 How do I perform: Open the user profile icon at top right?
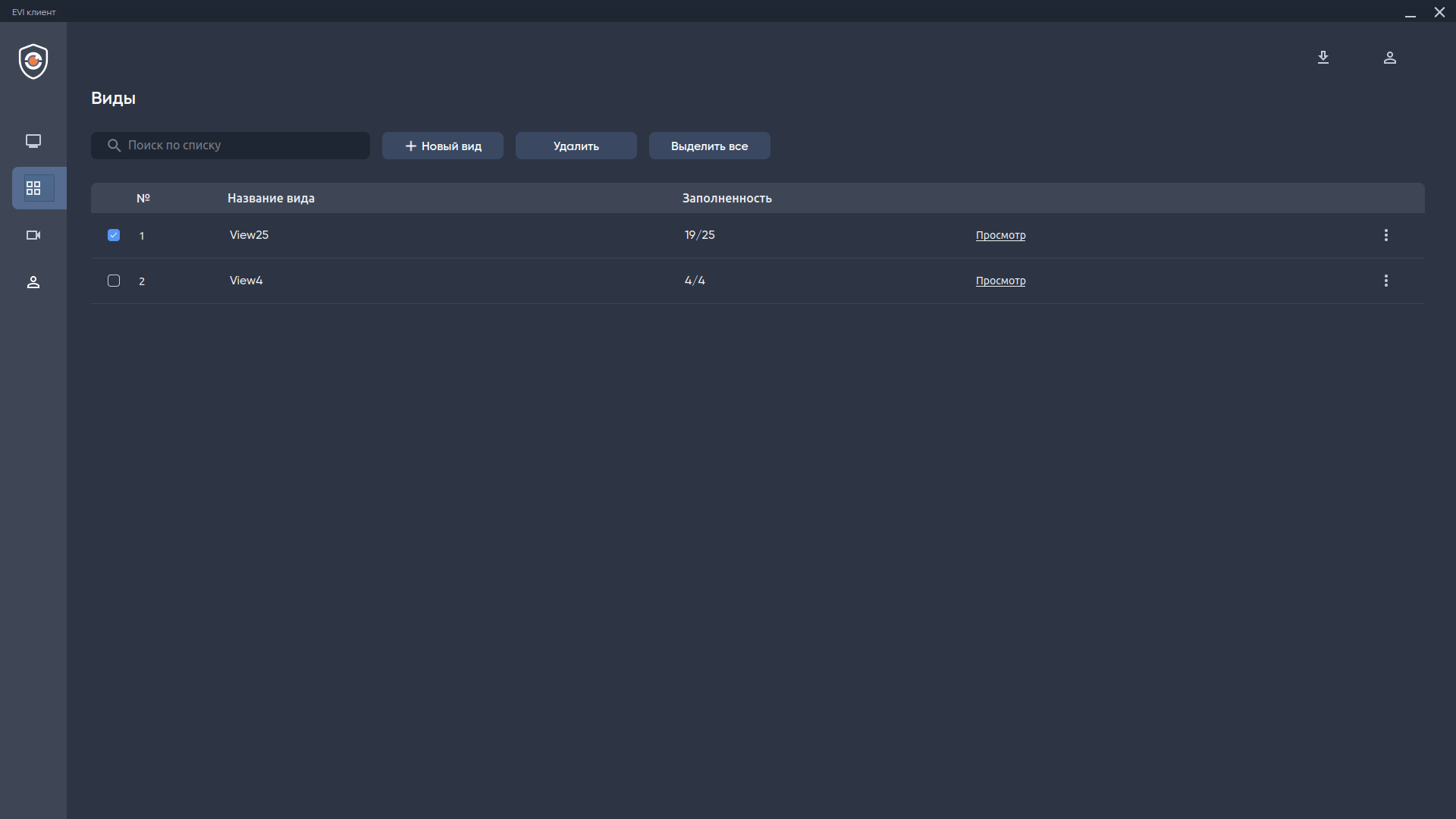(x=1390, y=58)
